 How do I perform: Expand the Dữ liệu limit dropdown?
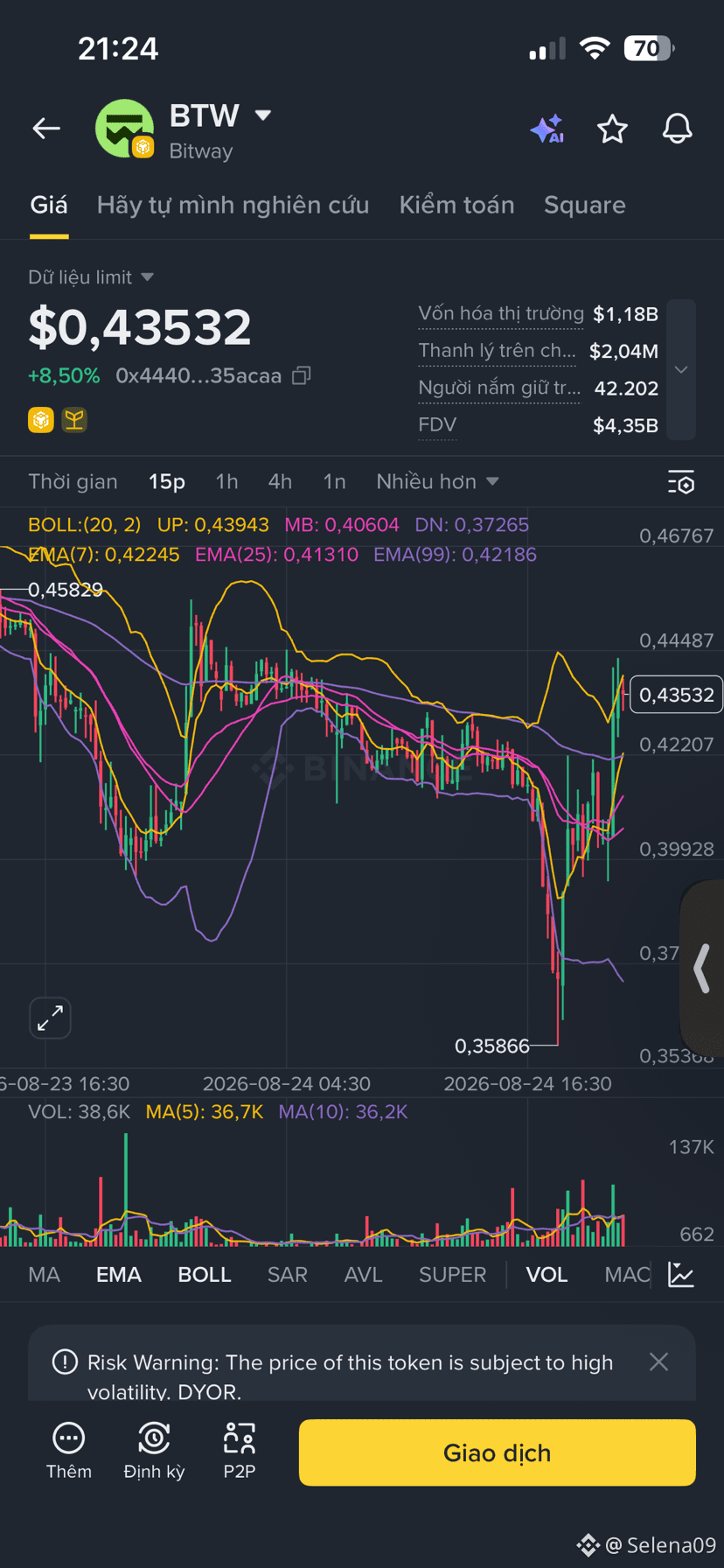click(x=91, y=277)
